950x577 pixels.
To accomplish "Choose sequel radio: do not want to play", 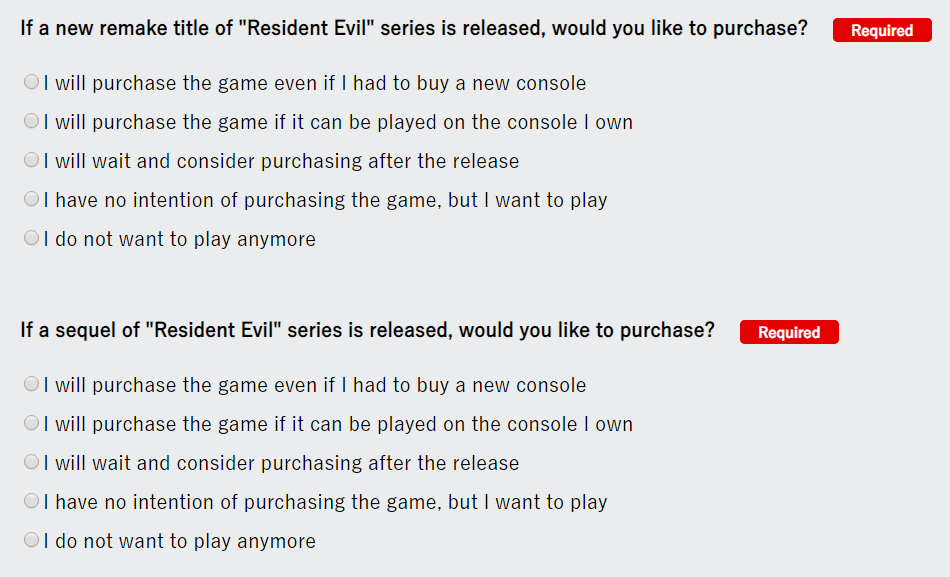I will click(x=32, y=539).
